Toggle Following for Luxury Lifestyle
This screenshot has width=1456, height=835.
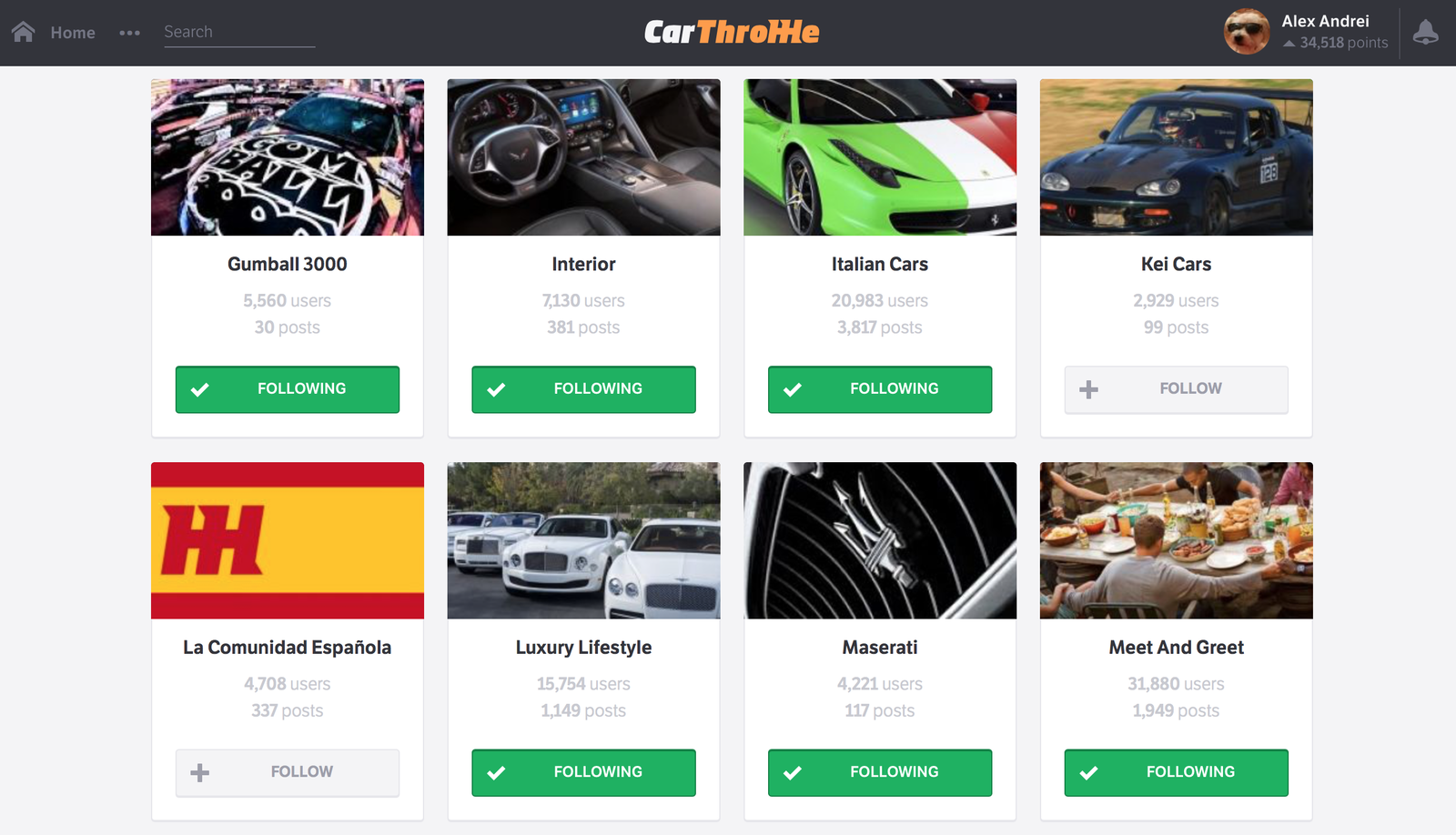[x=583, y=772]
